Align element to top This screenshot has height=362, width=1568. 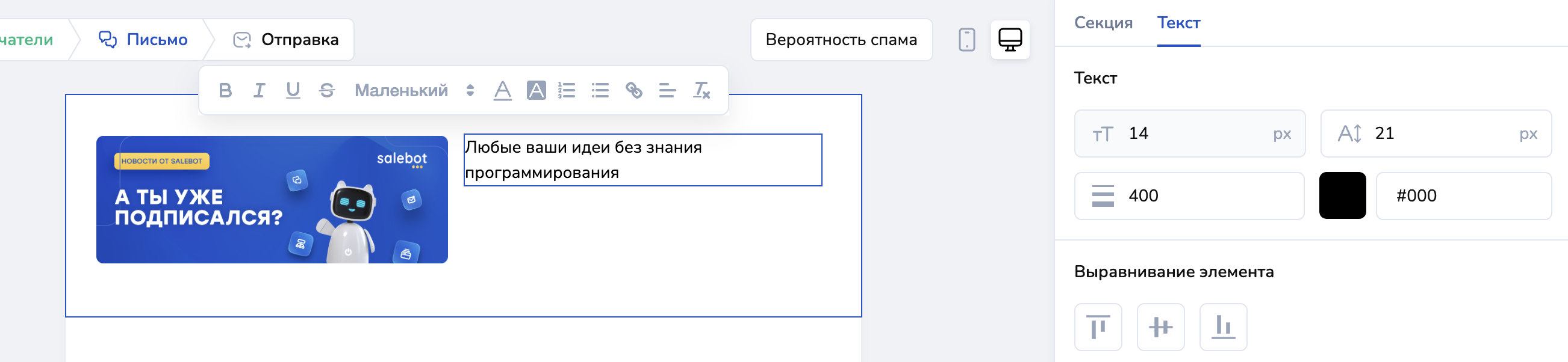(1098, 327)
